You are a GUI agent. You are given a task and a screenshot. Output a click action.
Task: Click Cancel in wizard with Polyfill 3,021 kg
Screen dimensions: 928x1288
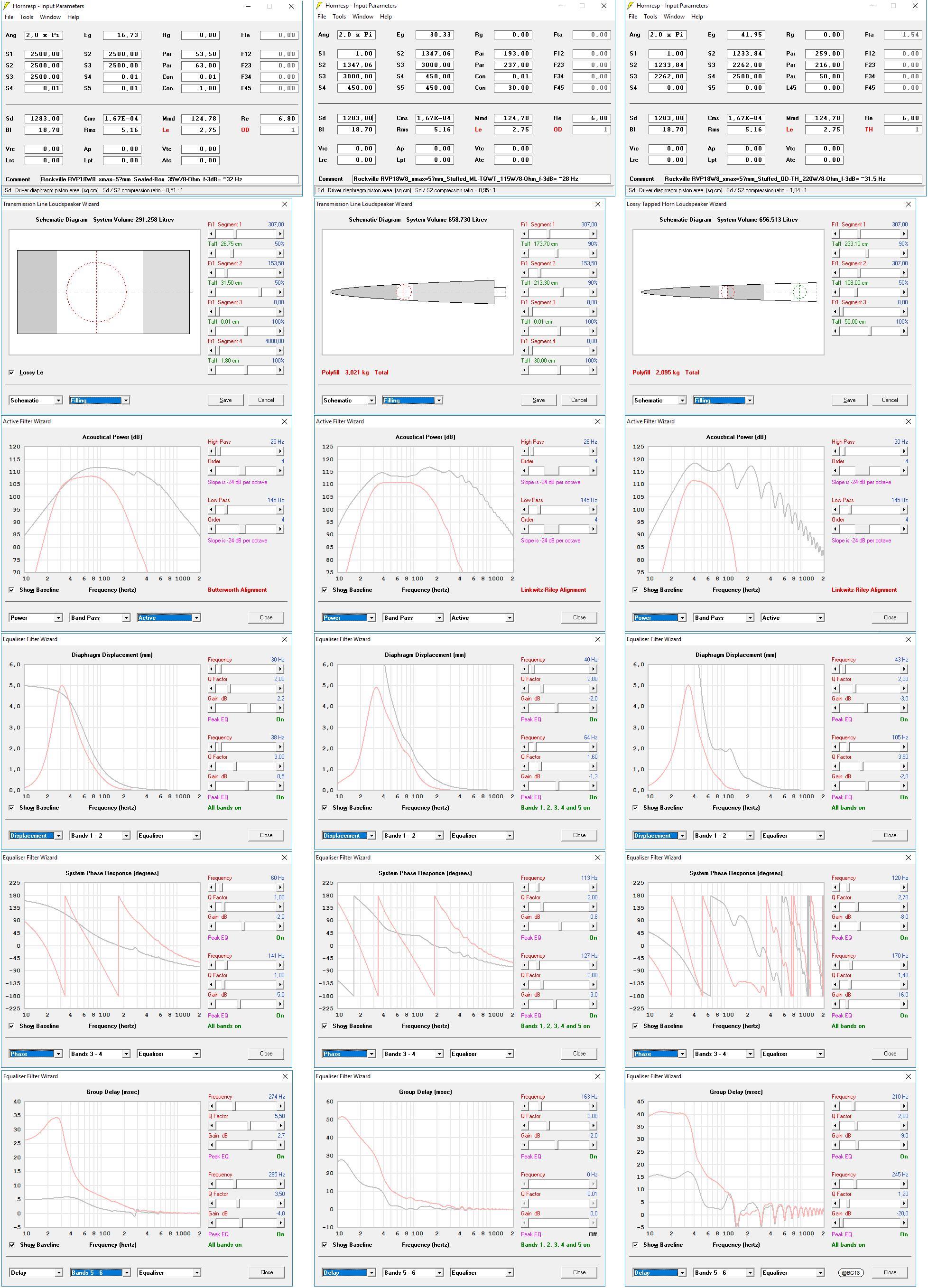tap(579, 400)
